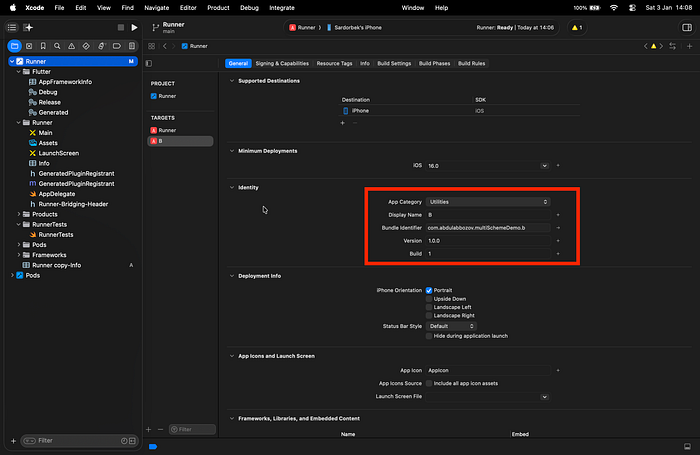Open the project navigator folder icon
700x455 pixels.
pyautogui.click(x=14, y=46)
